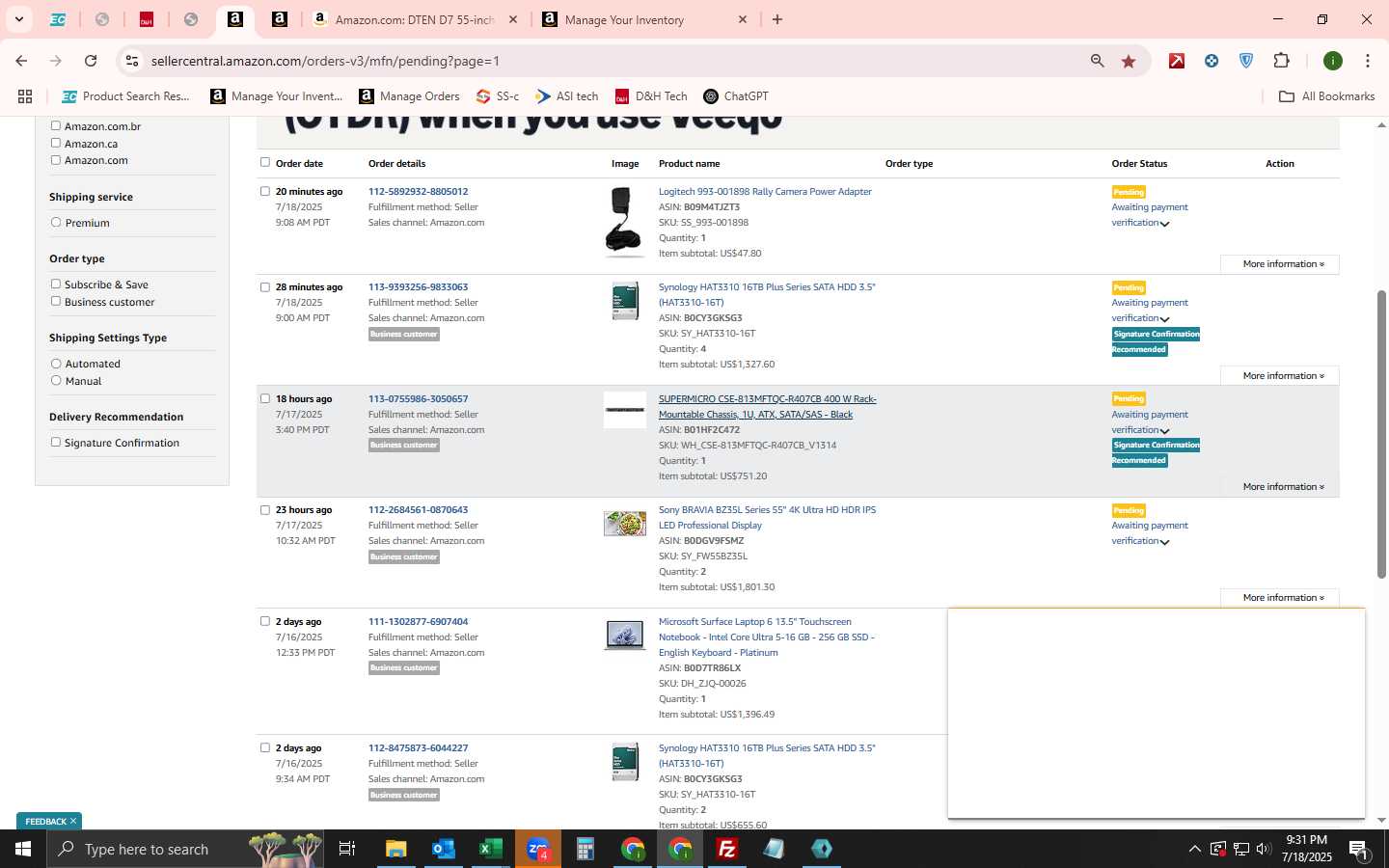Open Outlook from the taskbar
This screenshot has width=1389, height=868.
coord(443,849)
